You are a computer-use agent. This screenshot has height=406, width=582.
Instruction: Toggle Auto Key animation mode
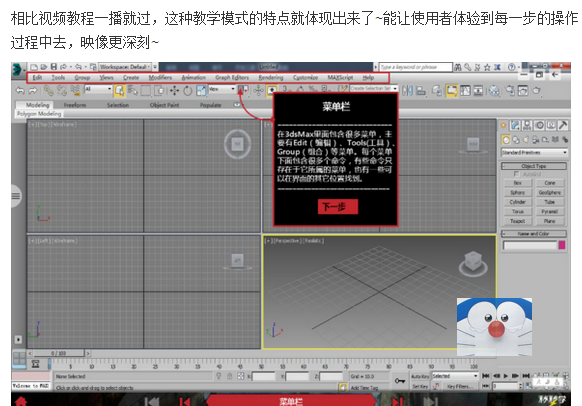420,376
